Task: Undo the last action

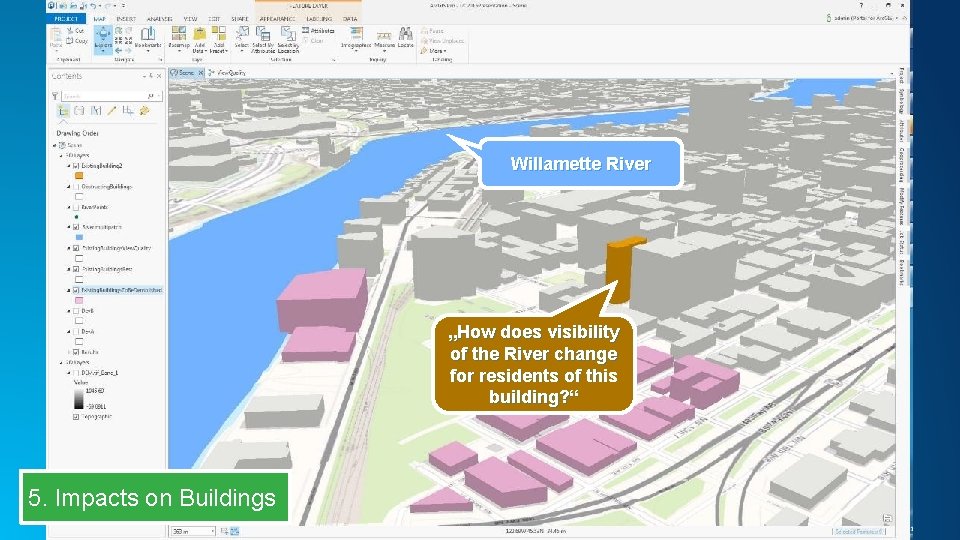Action: point(93,6)
